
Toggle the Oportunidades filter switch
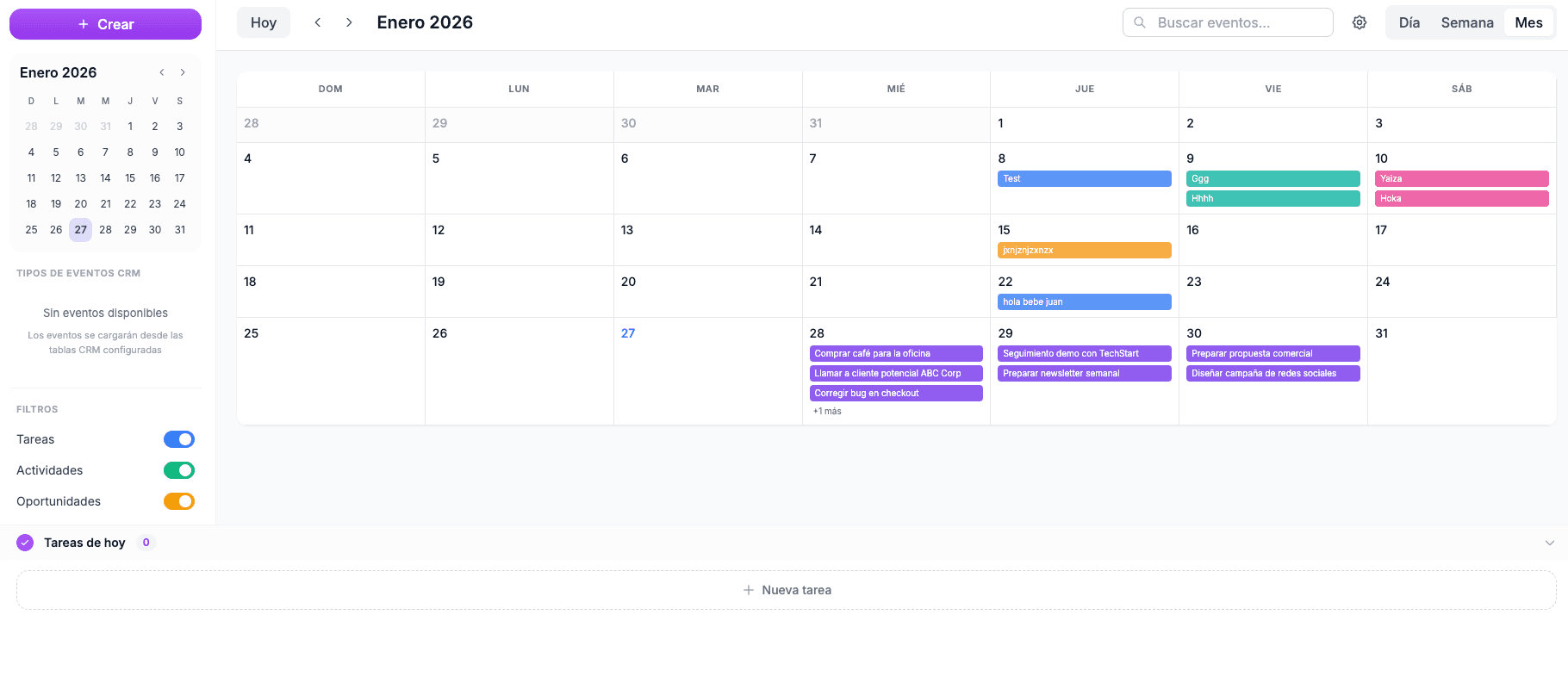pyautogui.click(x=179, y=501)
